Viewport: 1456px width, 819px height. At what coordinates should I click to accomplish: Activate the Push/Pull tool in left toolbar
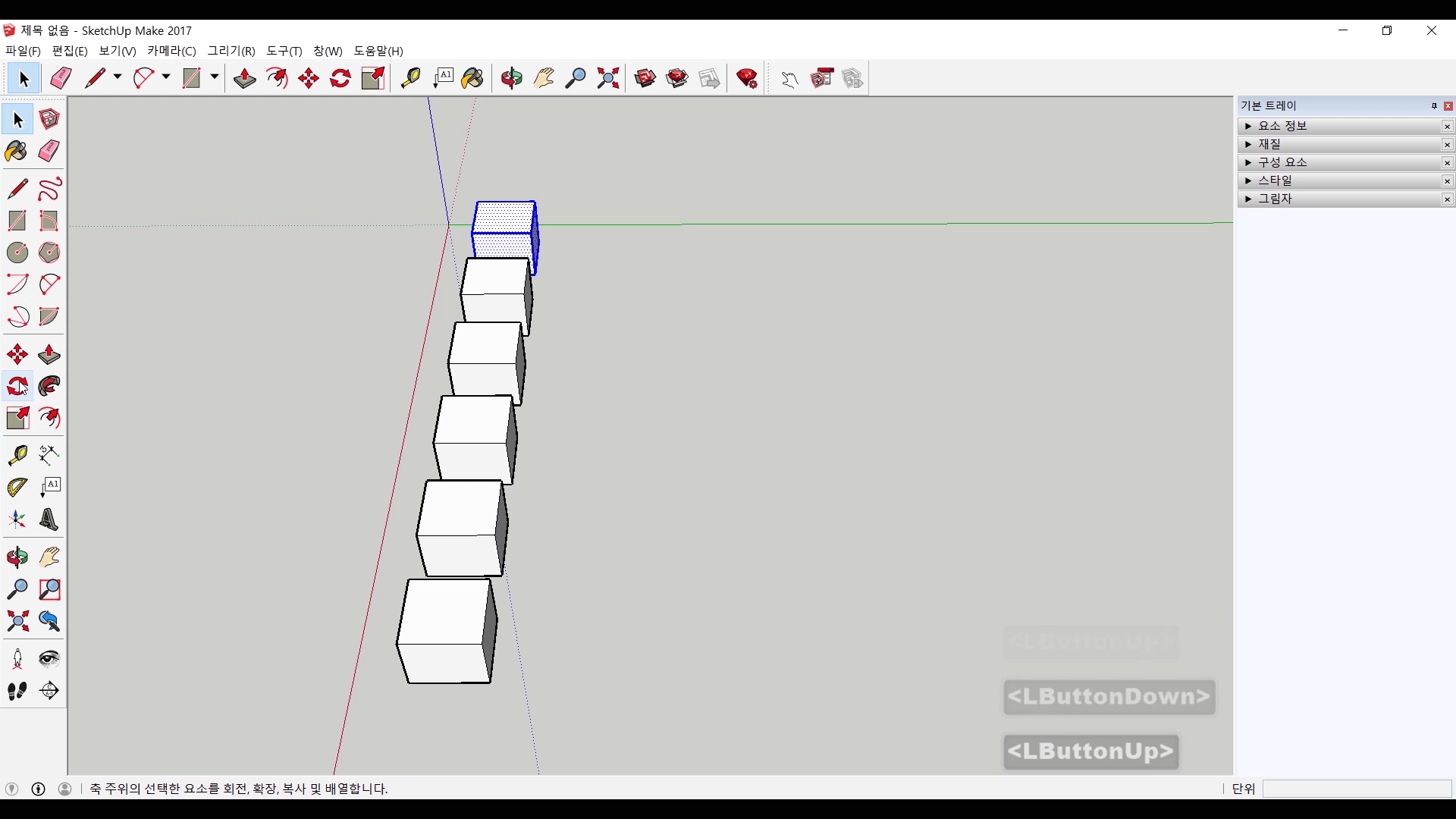(49, 354)
